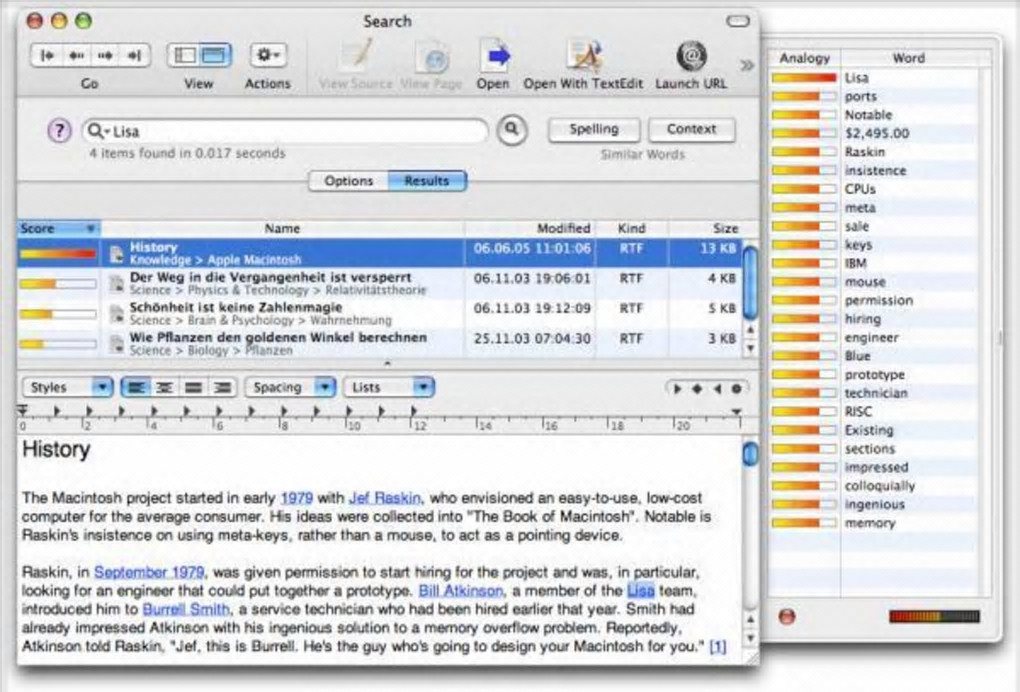This screenshot has height=692, width=1020.
Task: Select $2,495.00 in drawer list
Action: [877, 133]
